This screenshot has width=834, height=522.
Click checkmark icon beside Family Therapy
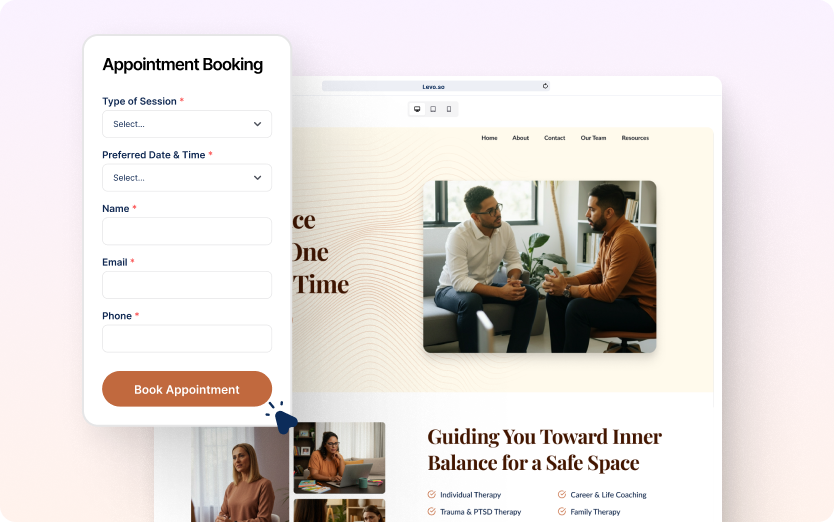[562, 512]
